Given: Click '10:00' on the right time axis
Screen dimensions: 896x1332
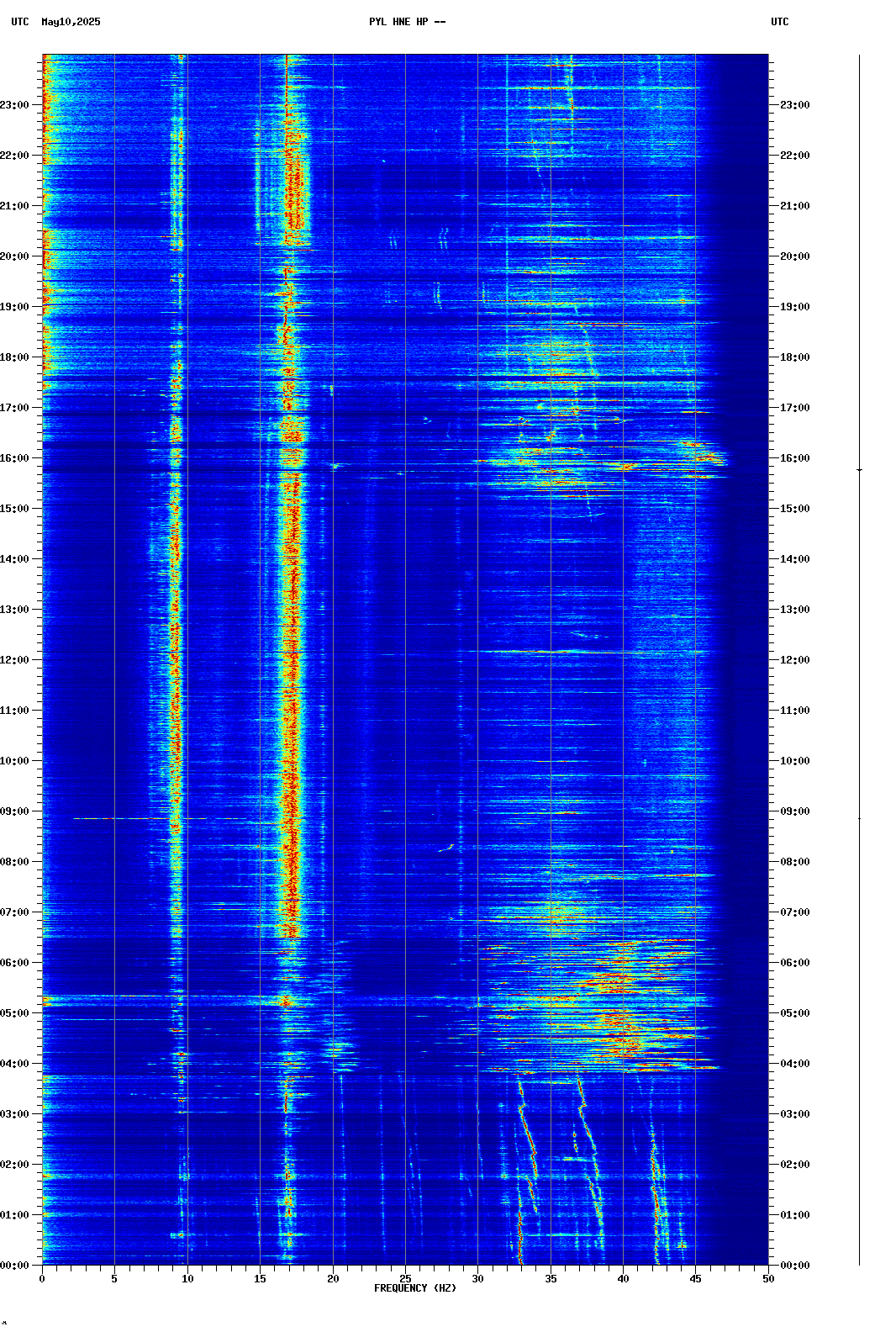Looking at the screenshot, I should [795, 761].
